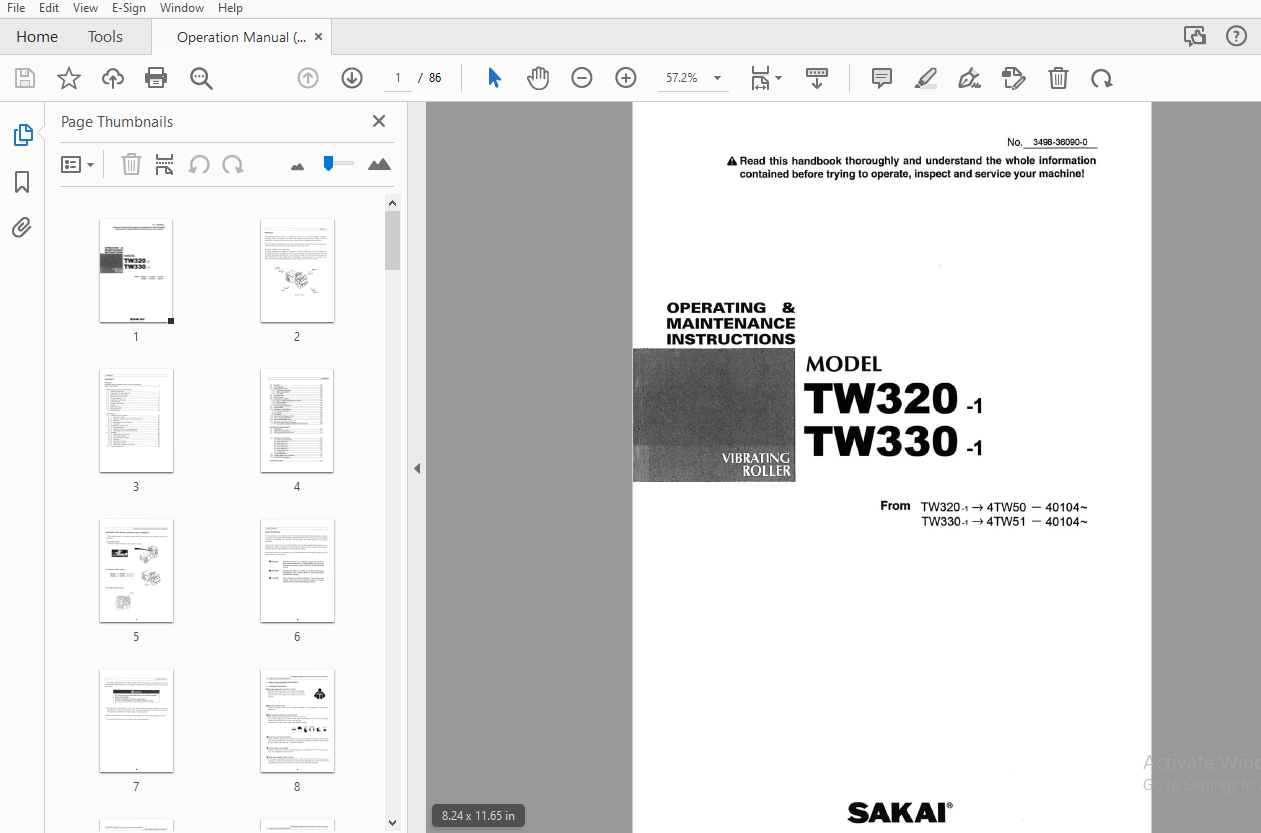The image size is (1261, 833).
Task: Adjust the thumbnail size slider
Action: pyautogui.click(x=336, y=163)
